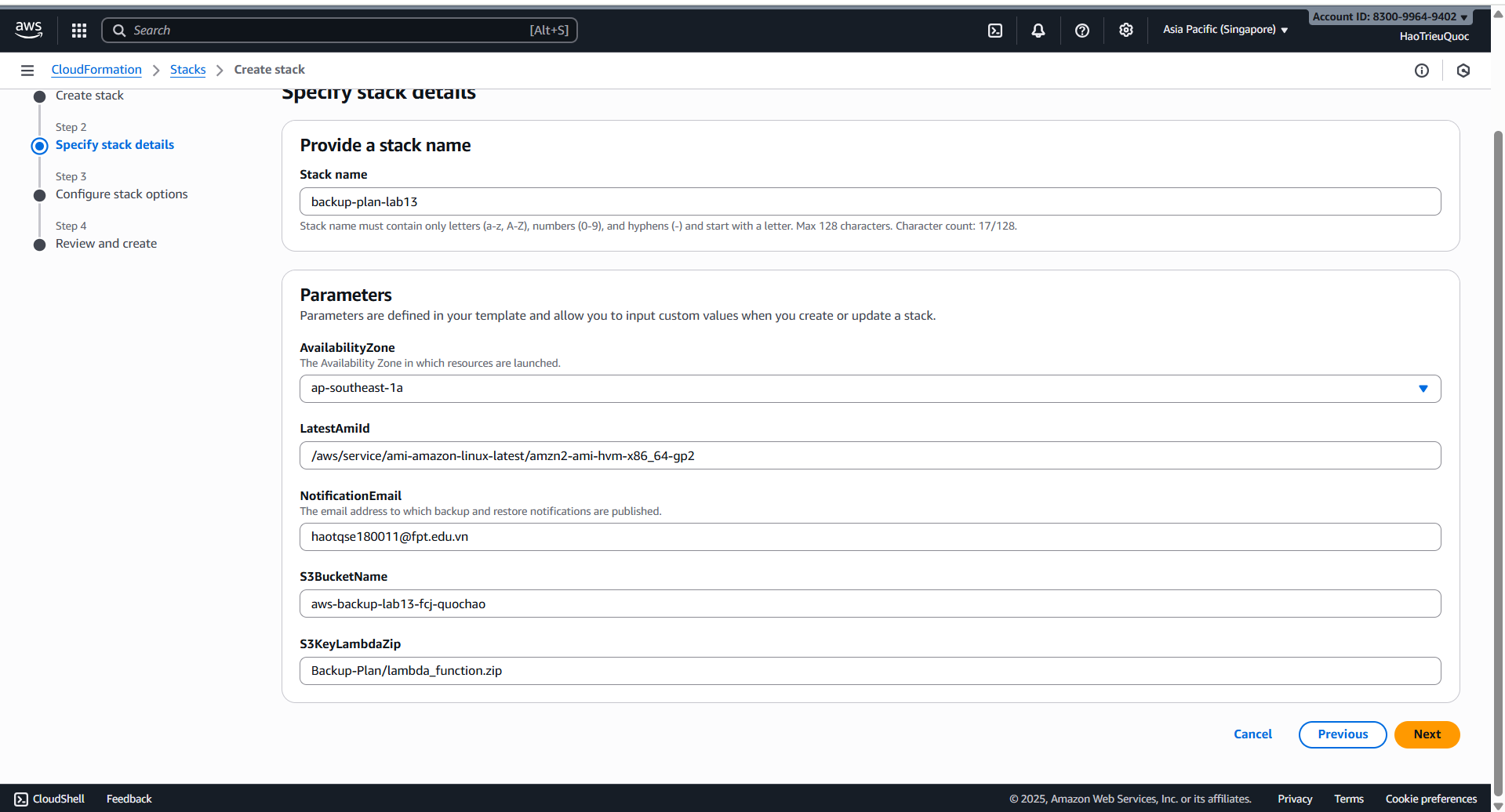Open the notifications bell
This screenshot has width=1505, height=812.
tap(1038, 31)
